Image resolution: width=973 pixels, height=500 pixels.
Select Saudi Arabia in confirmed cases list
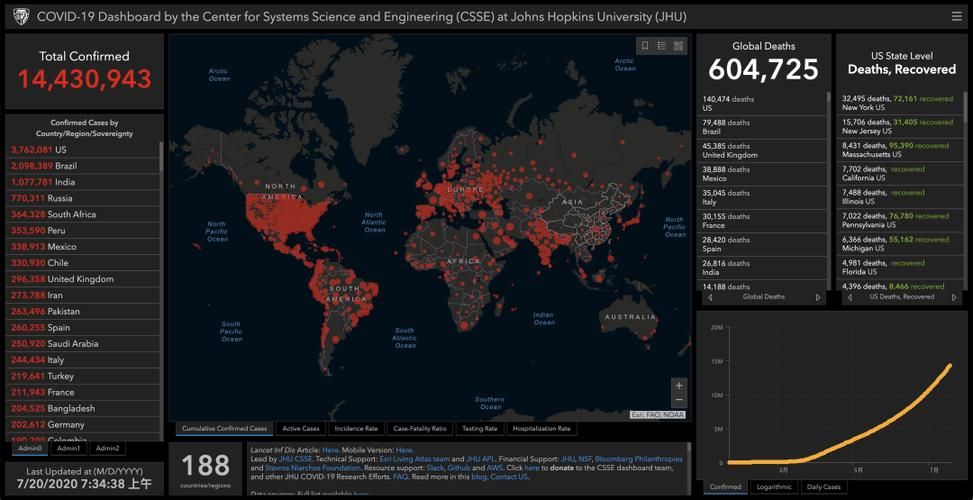coord(83,344)
